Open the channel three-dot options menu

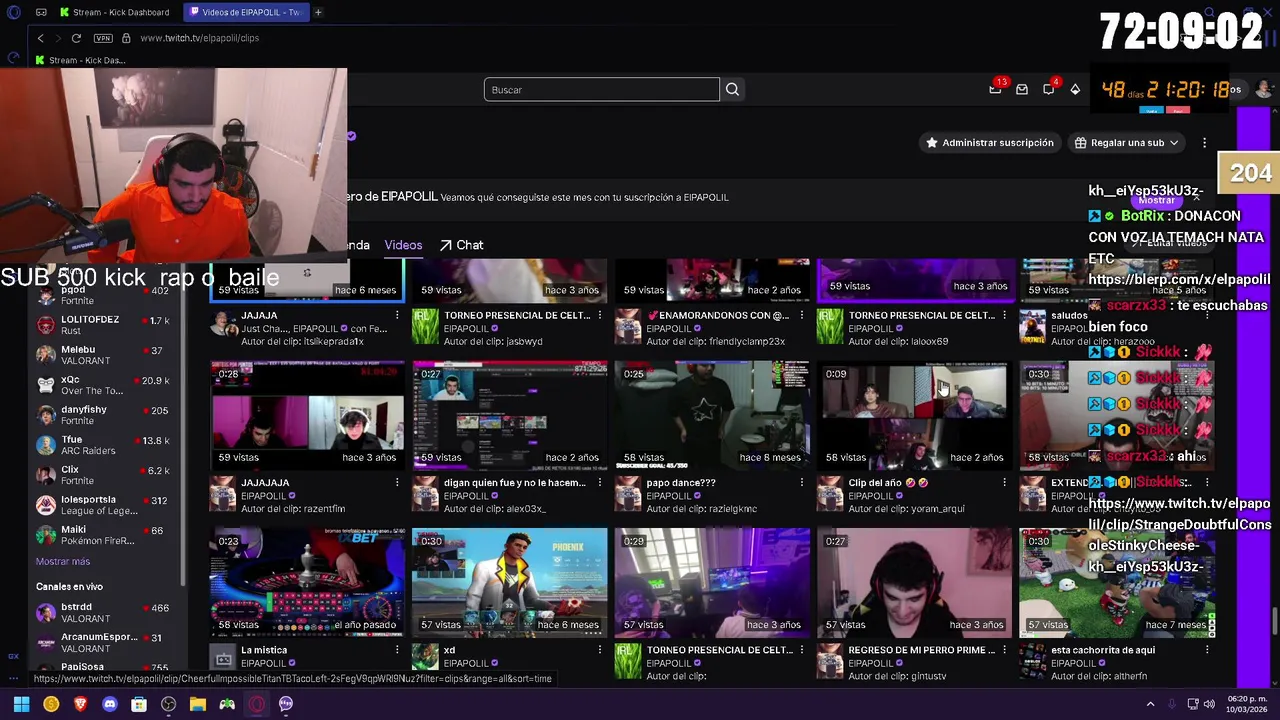(1204, 143)
